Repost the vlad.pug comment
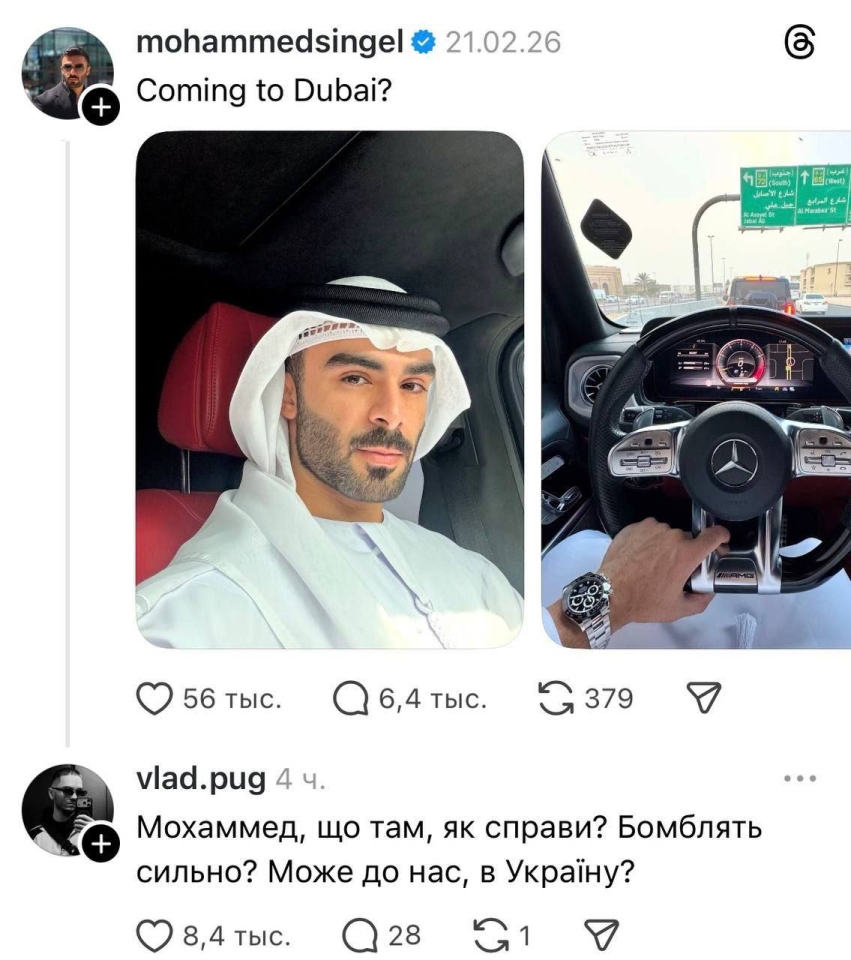Viewport: 851px width, 960px height. 492,936
